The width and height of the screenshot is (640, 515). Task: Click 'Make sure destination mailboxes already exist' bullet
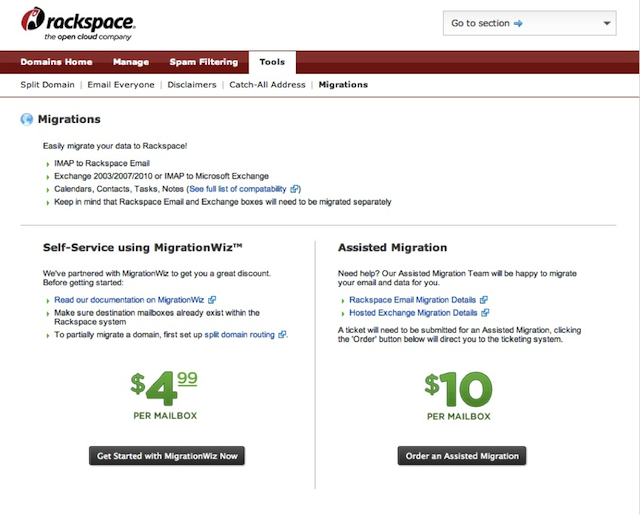157,317
